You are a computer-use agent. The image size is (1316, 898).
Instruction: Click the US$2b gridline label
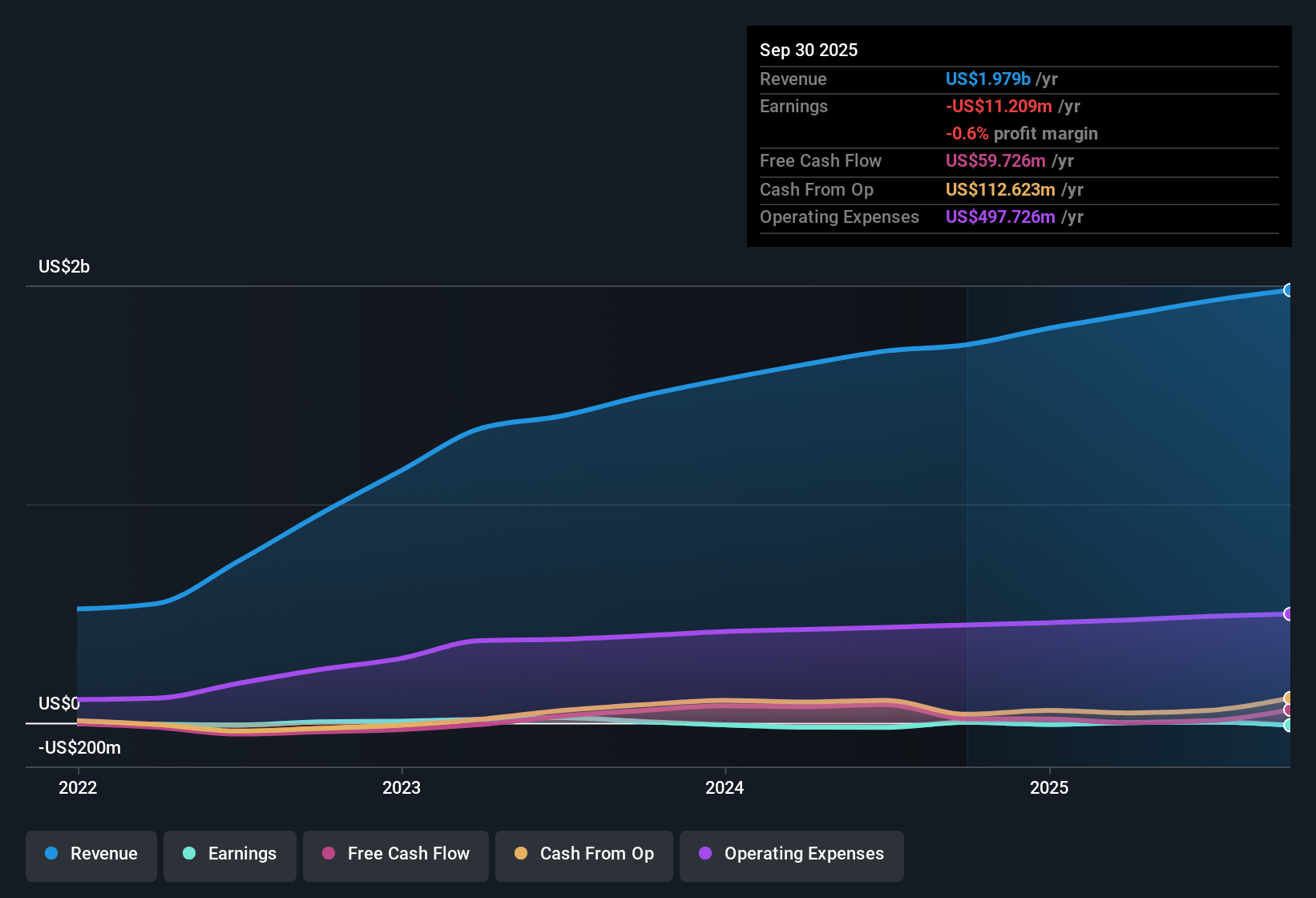point(63,266)
